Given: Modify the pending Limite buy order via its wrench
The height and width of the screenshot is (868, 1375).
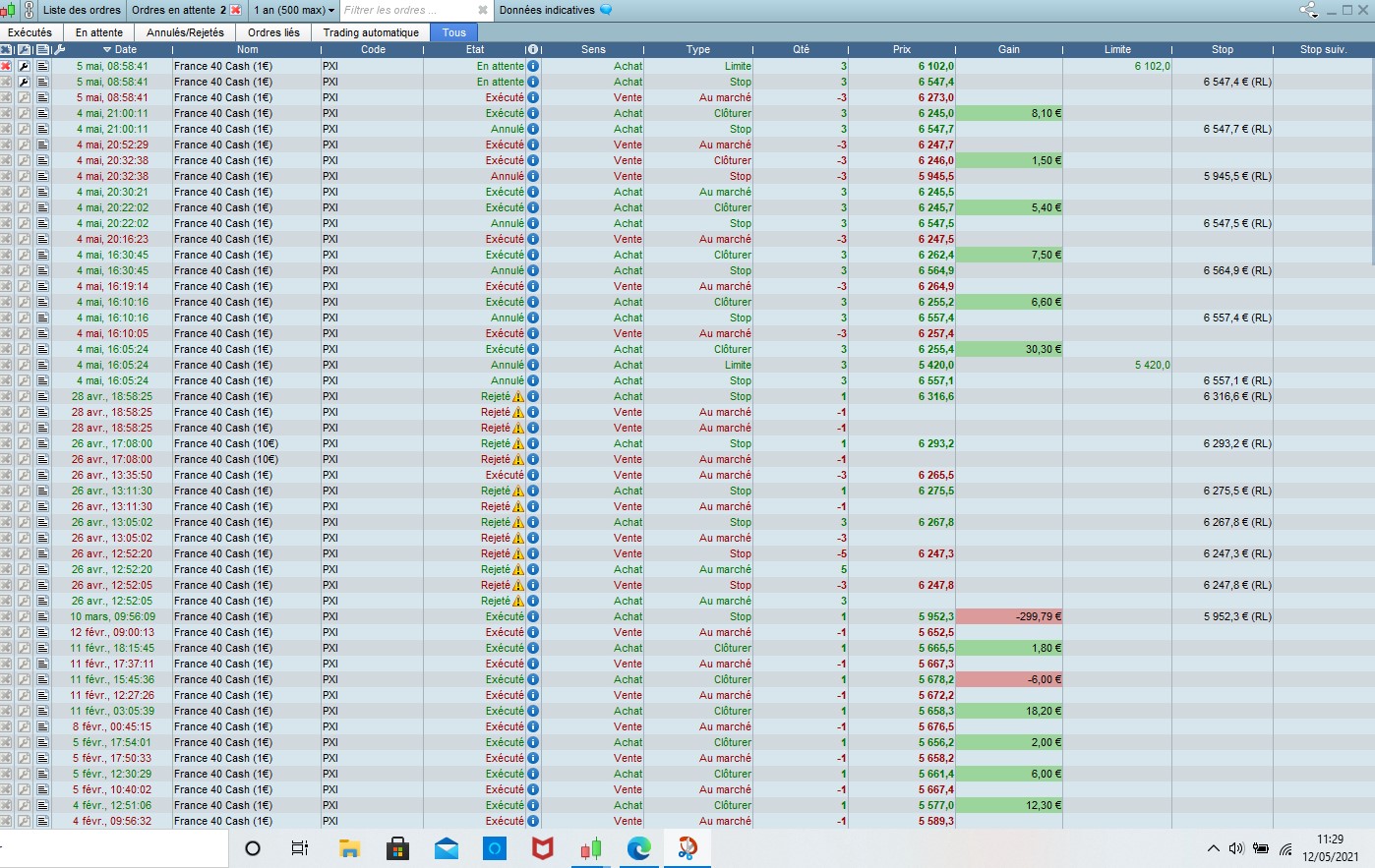Looking at the screenshot, I should pos(24,66).
